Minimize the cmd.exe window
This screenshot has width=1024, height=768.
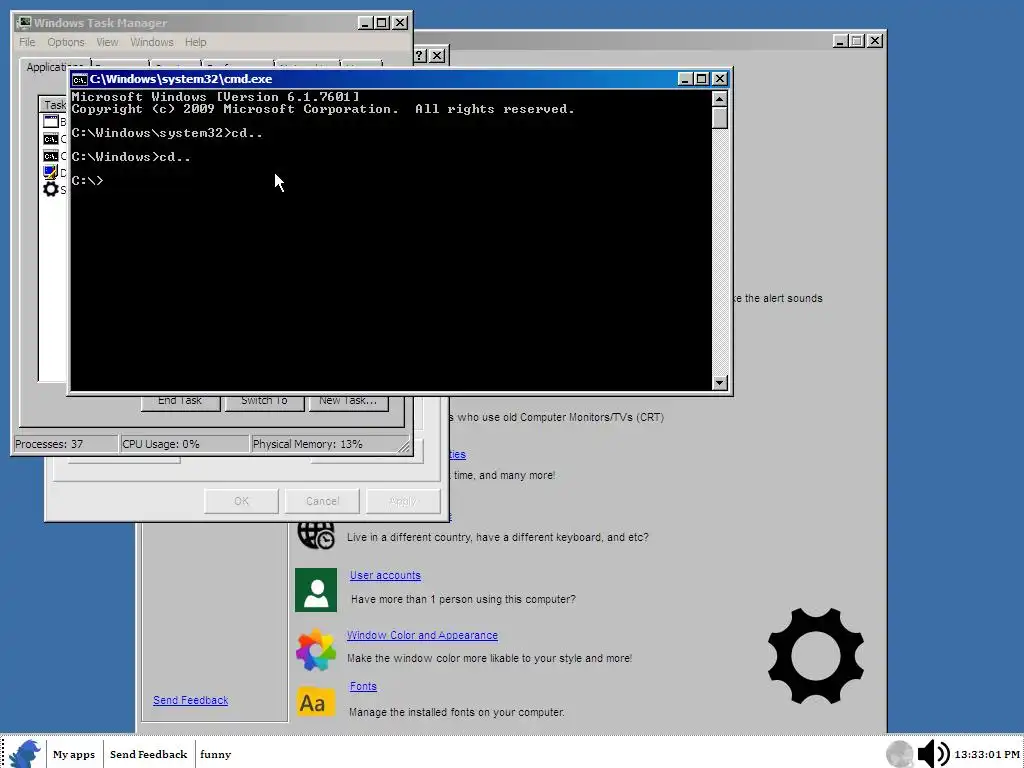pyautogui.click(x=684, y=79)
